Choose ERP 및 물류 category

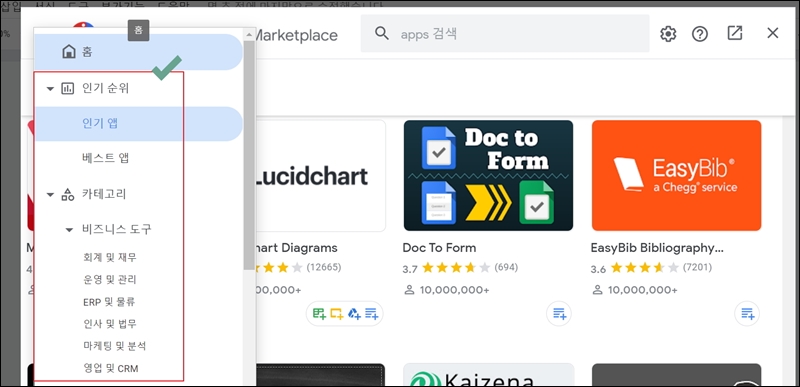pos(109,302)
